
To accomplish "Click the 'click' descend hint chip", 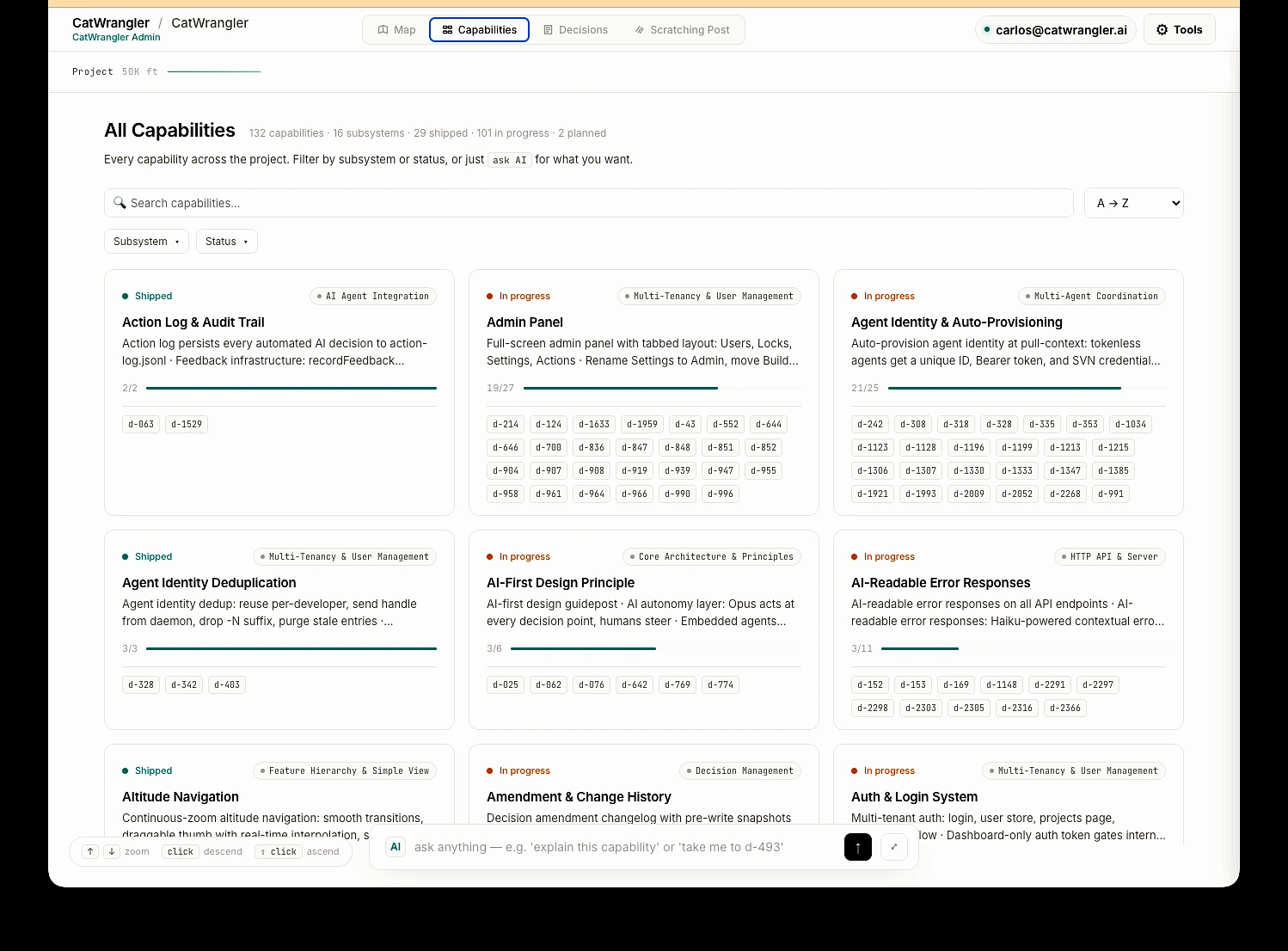I will coord(181,851).
